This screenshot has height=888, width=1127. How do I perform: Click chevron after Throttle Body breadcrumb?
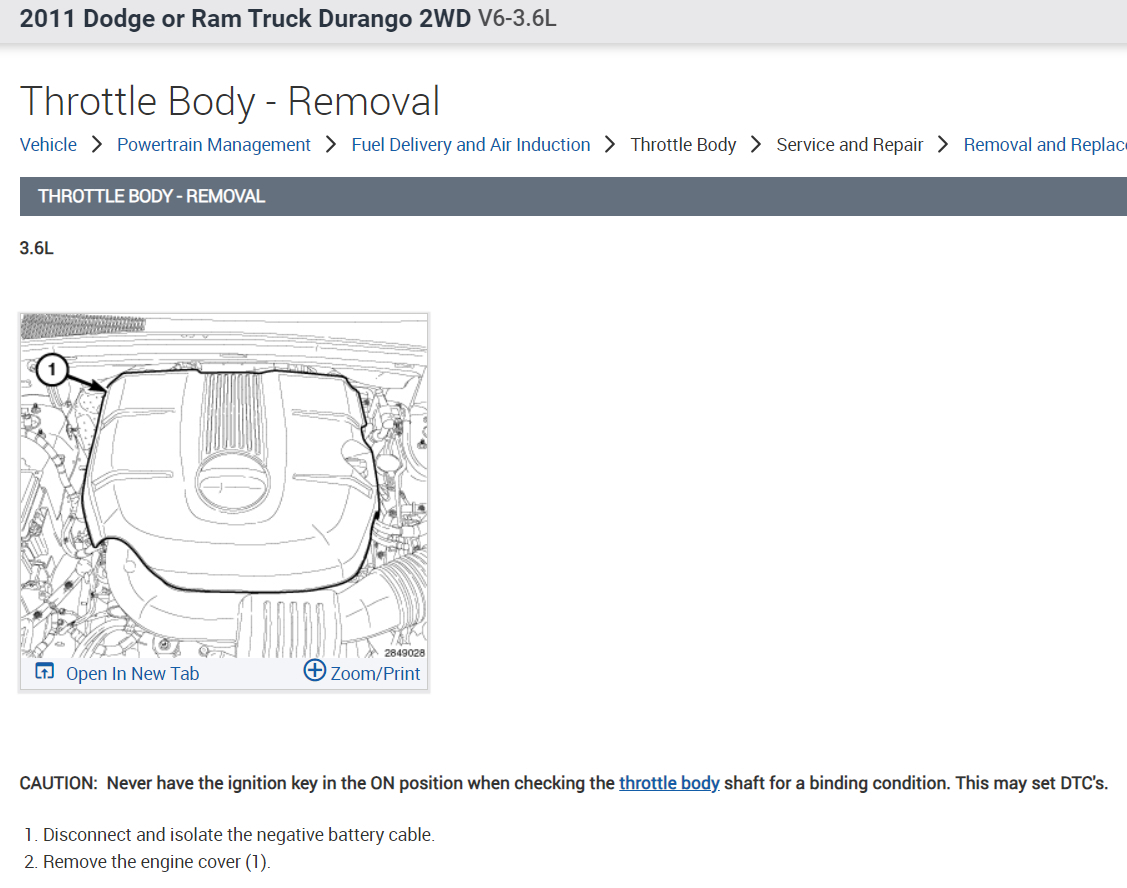point(756,145)
